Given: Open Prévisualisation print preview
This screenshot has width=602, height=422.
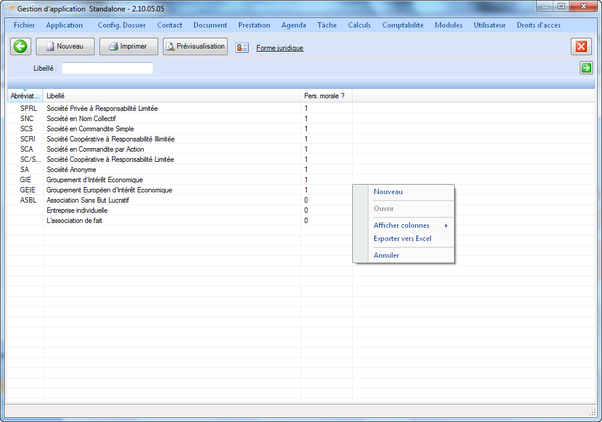Looking at the screenshot, I should click(195, 46).
